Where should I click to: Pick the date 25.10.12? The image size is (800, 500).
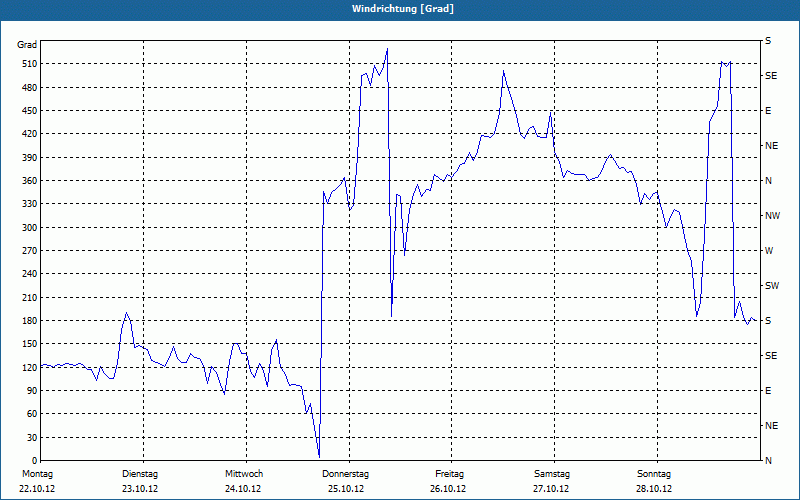coord(346,489)
